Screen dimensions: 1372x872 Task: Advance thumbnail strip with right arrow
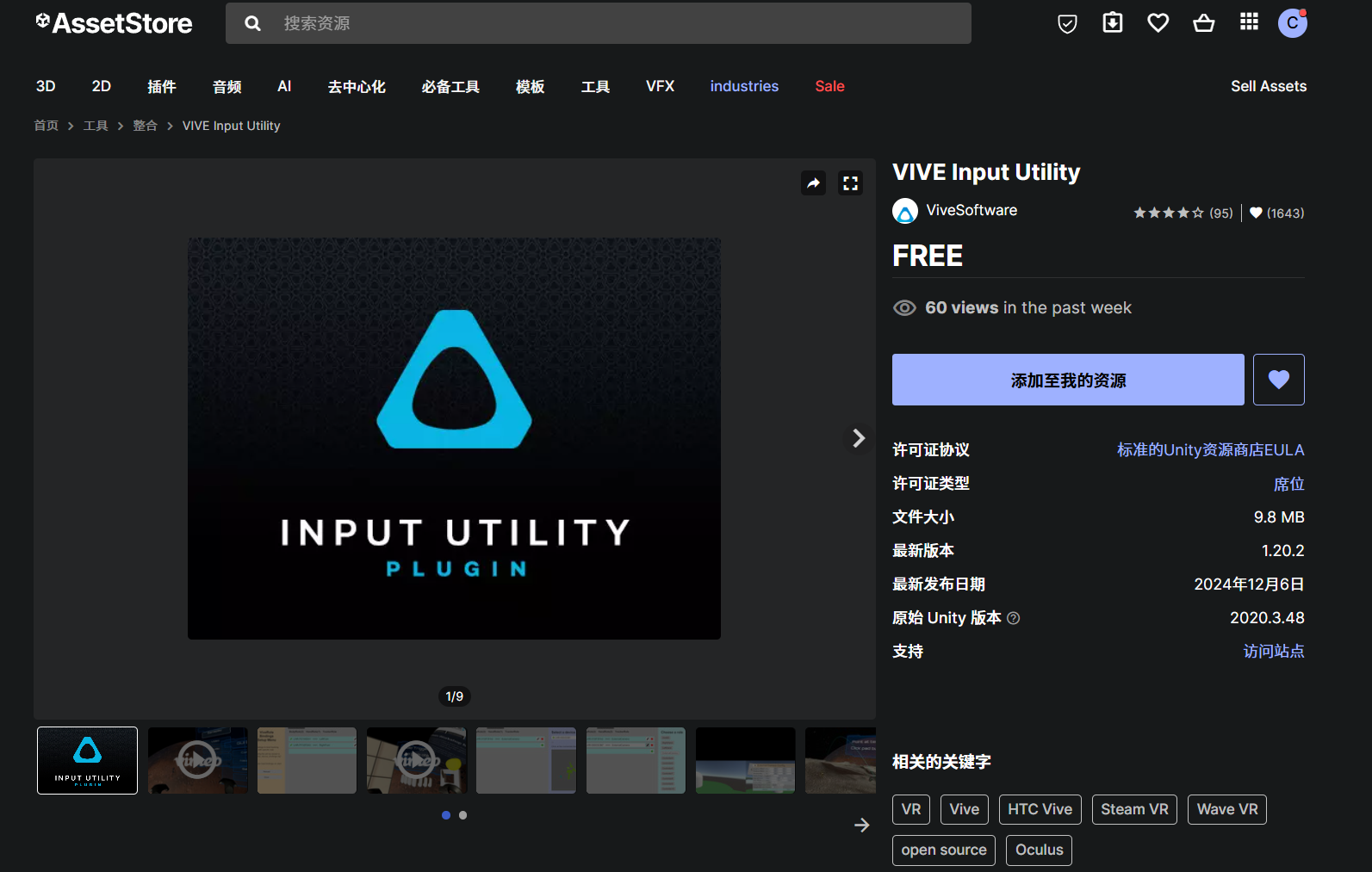pyautogui.click(x=861, y=826)
